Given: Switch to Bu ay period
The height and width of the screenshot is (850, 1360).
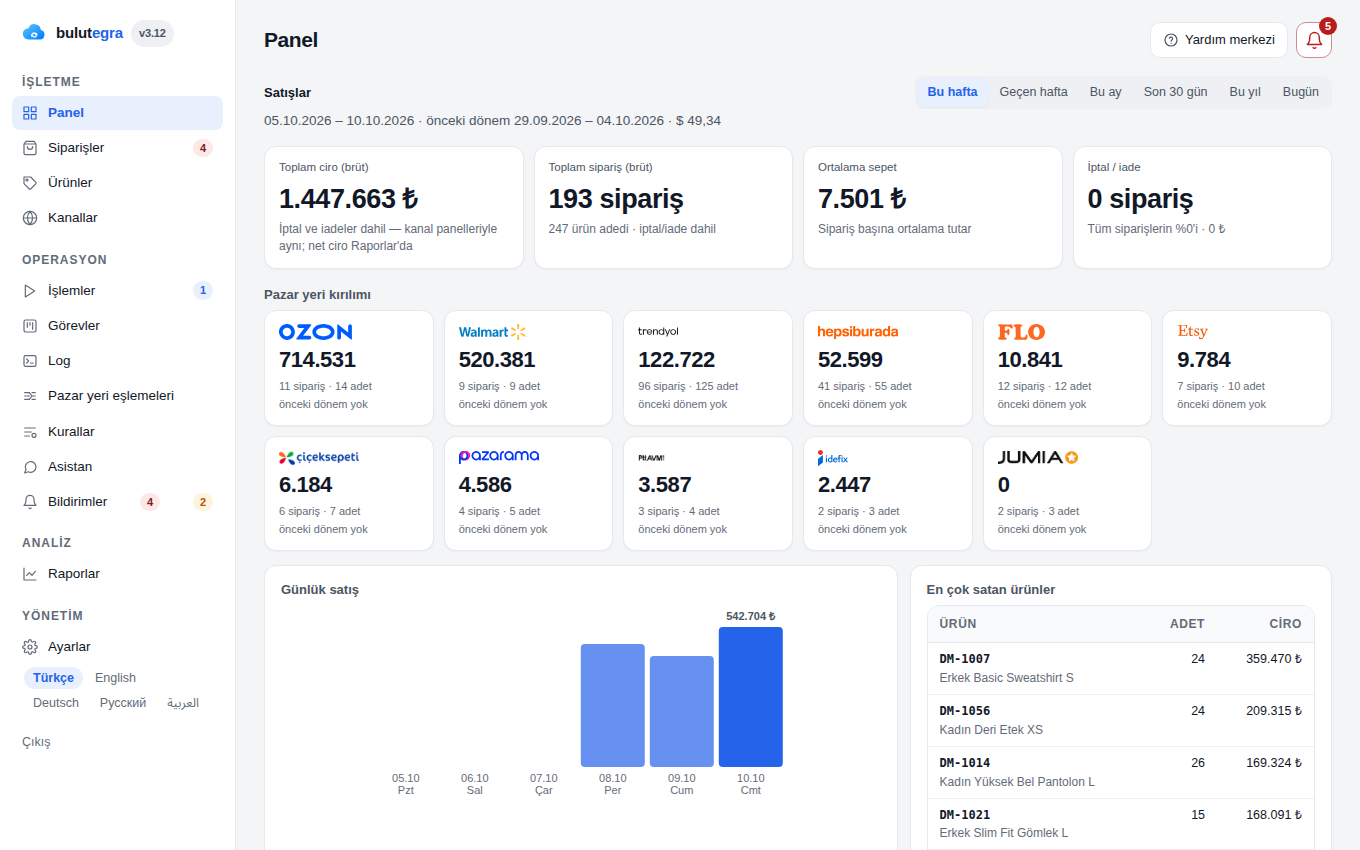Looking at the screenshot, I should click(1105, 92).
